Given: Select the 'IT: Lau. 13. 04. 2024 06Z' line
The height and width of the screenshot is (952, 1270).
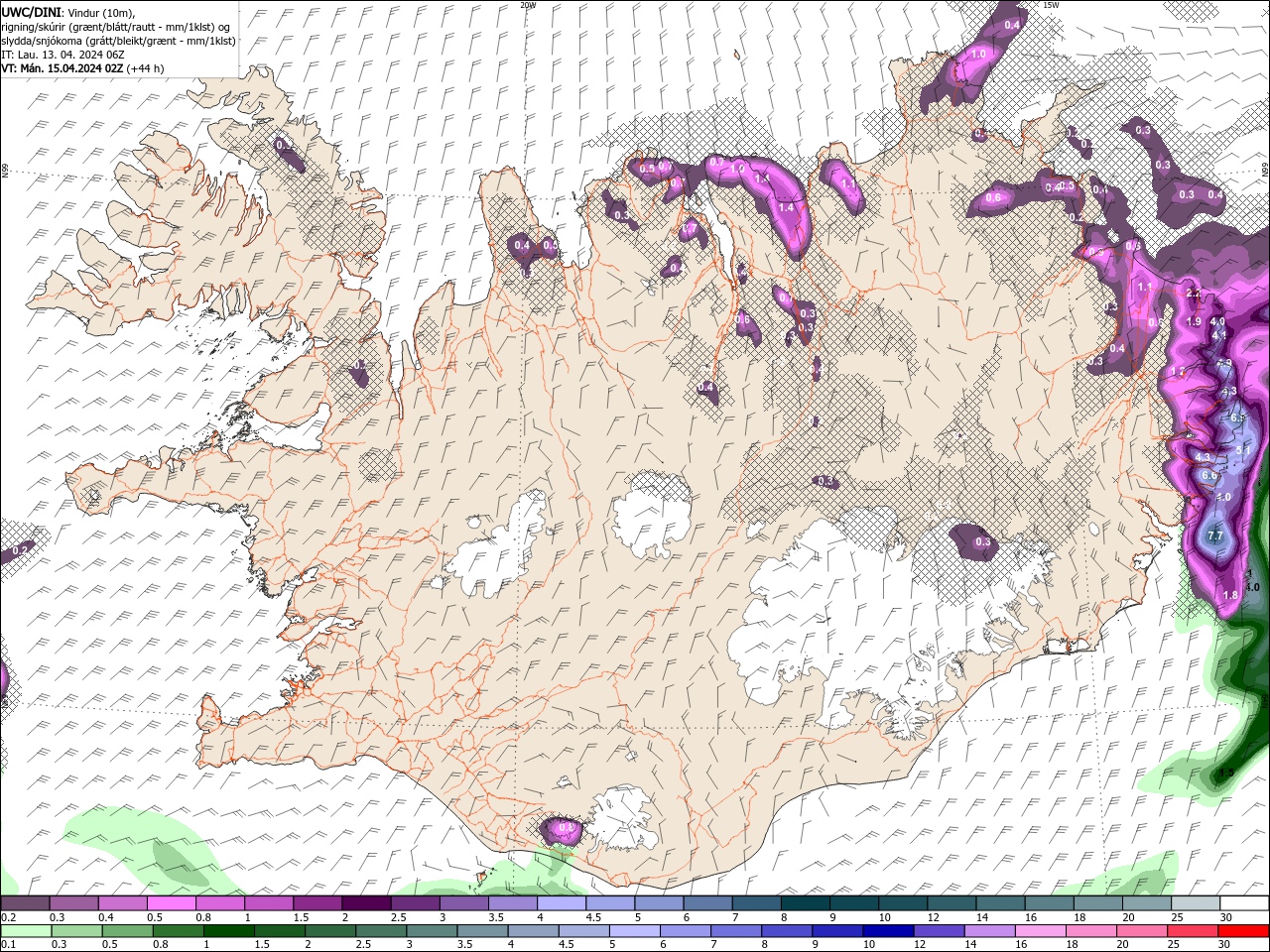Looking at the screenshot, I should pos(63,54).
